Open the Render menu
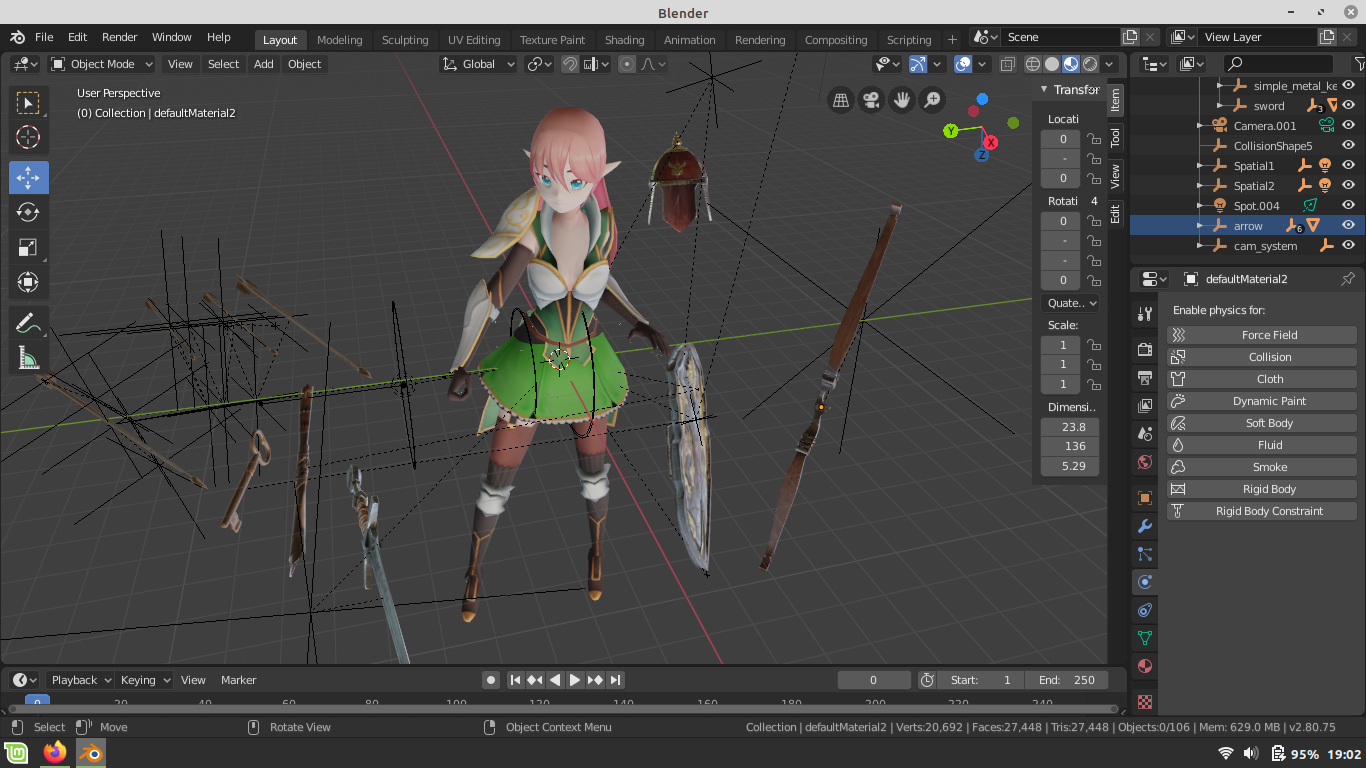 click(119, 37)
